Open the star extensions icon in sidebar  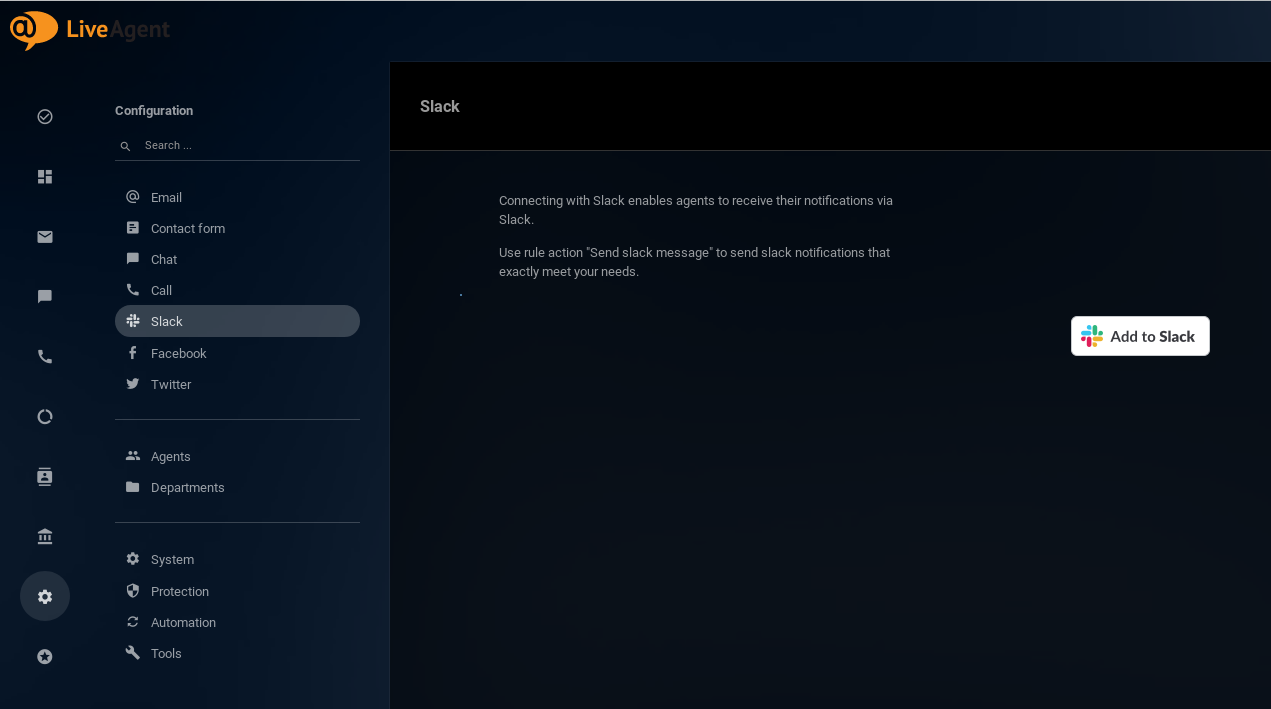click(x=45, y=657)
